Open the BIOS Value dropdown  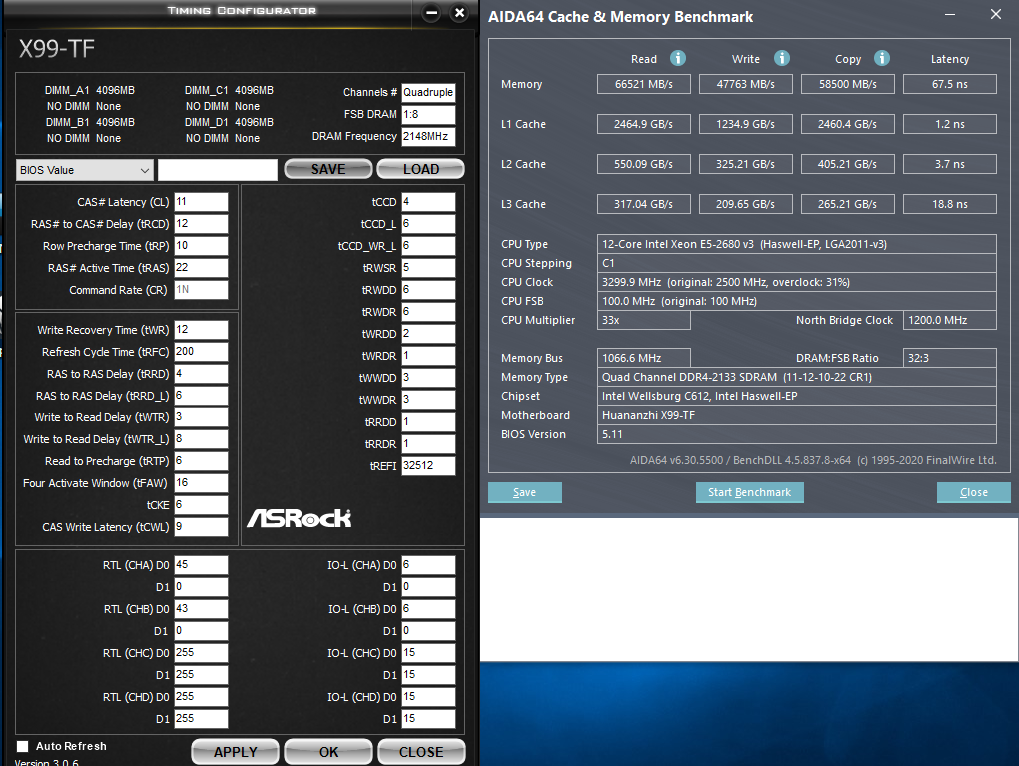pyautogui.click(x=84, y=170)
